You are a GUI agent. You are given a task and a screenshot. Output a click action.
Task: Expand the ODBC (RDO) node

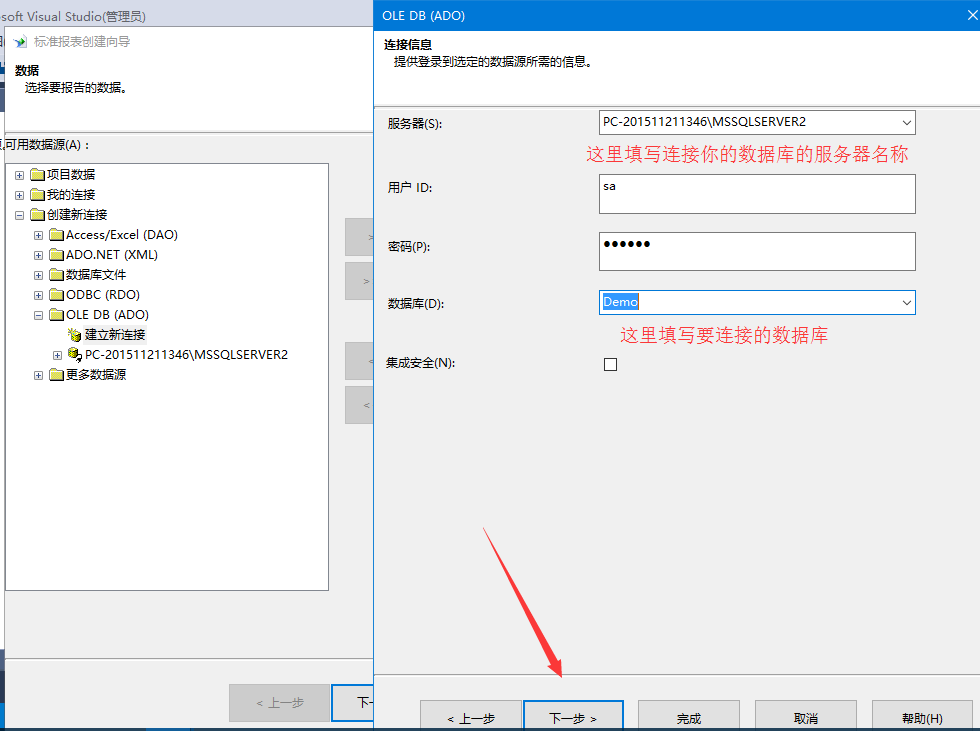(x=38, y=295)
